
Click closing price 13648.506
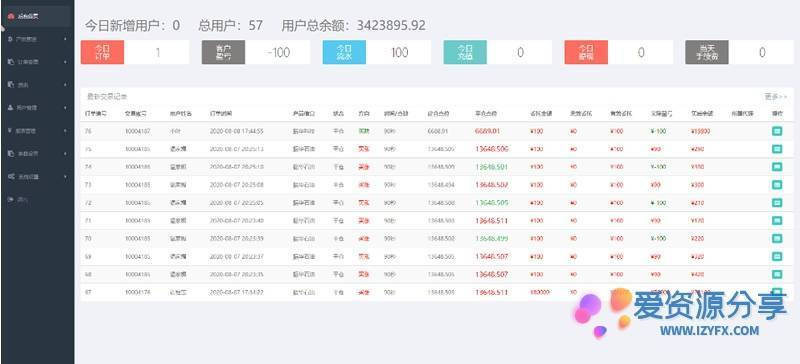[491, 149]
